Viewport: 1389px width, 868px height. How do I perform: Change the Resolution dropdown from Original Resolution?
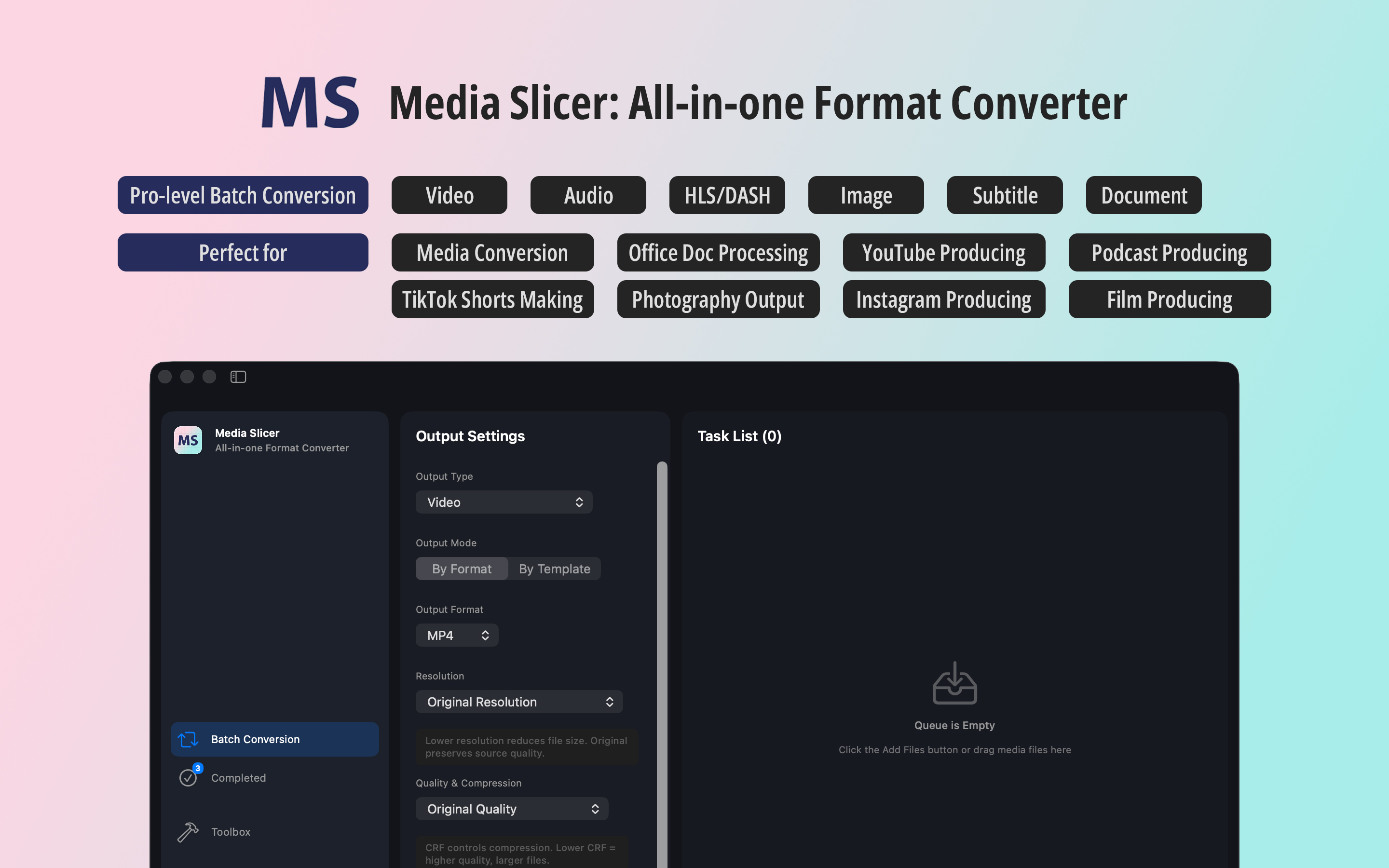(x=518, y=701)
